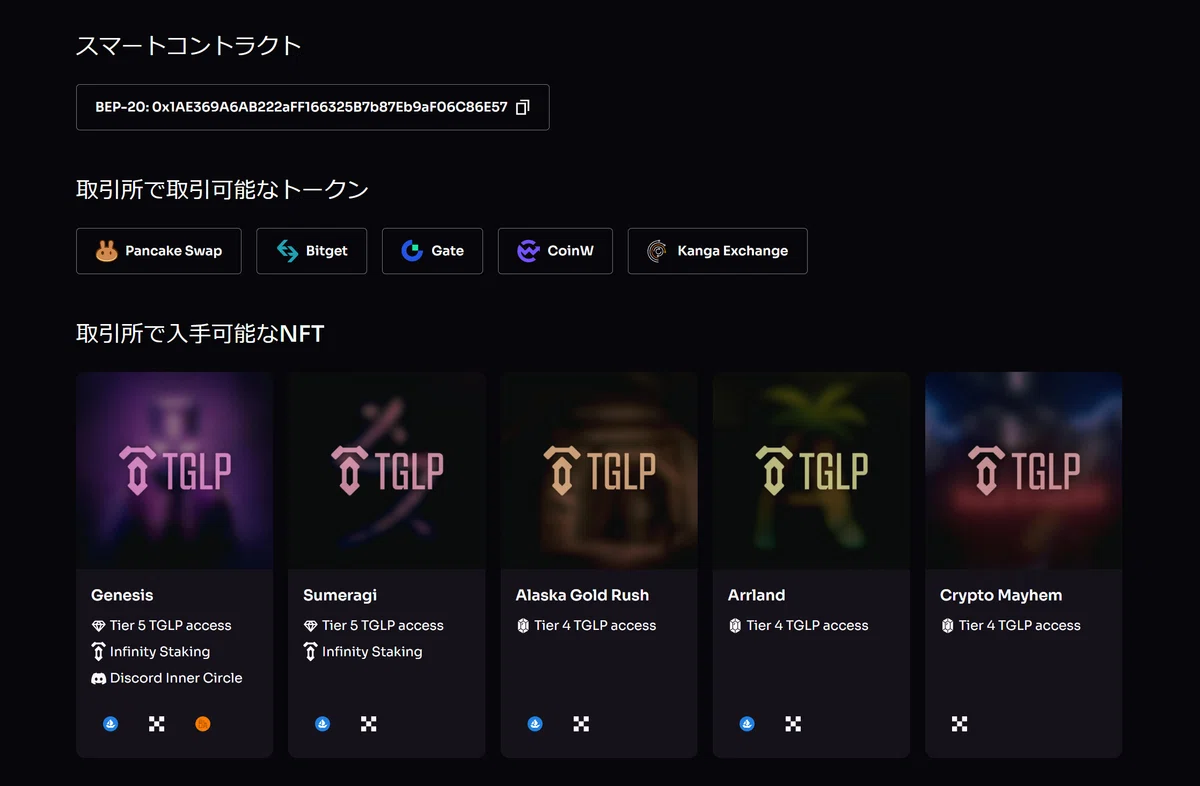Open Arrland NFT on OpenSea
The image size is (1200, 786).
pyautogui.click(x=747, y=724)
